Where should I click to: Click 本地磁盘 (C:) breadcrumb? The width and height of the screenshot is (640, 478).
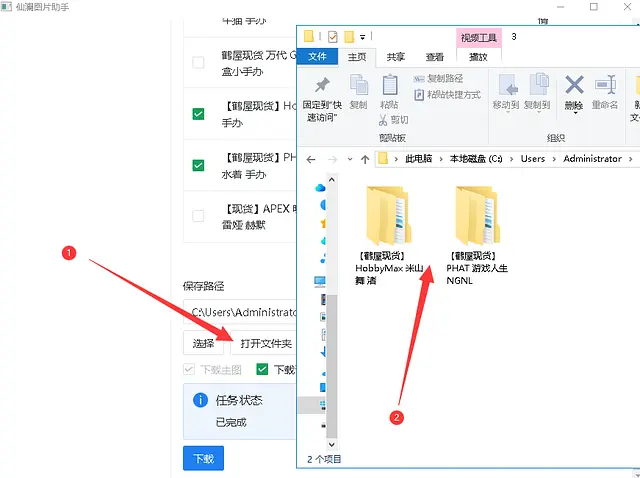click(x=476, y=159)
